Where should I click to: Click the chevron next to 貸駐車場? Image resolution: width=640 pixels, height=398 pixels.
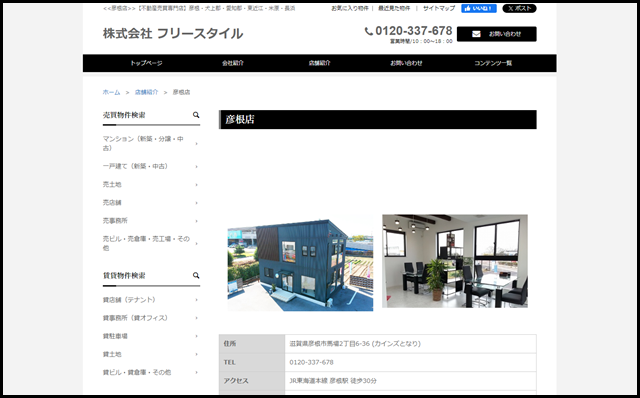(x=196, y=336)
